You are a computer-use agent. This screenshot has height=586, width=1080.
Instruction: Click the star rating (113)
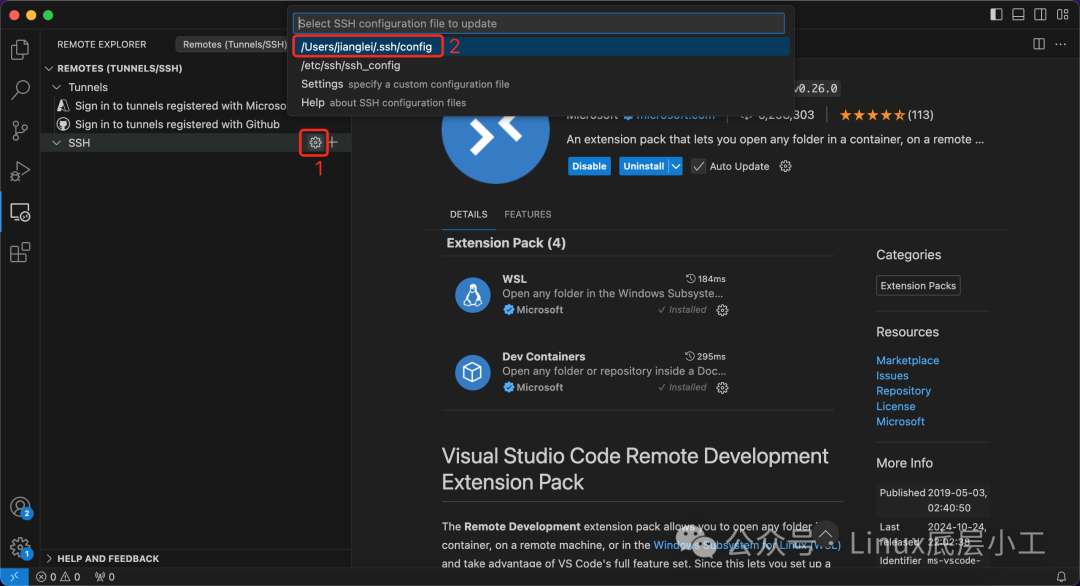[x=886, y=115]
